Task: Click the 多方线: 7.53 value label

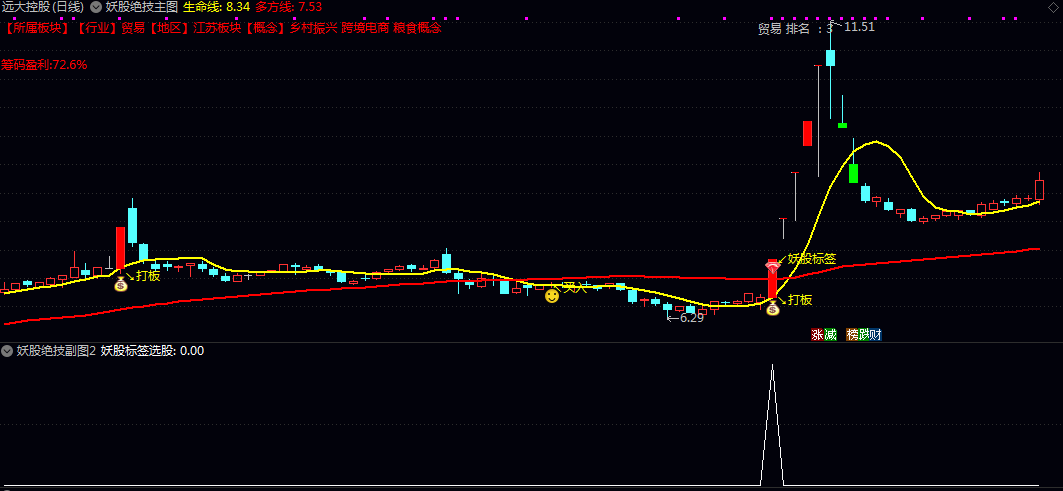Action: coord(288,7)
